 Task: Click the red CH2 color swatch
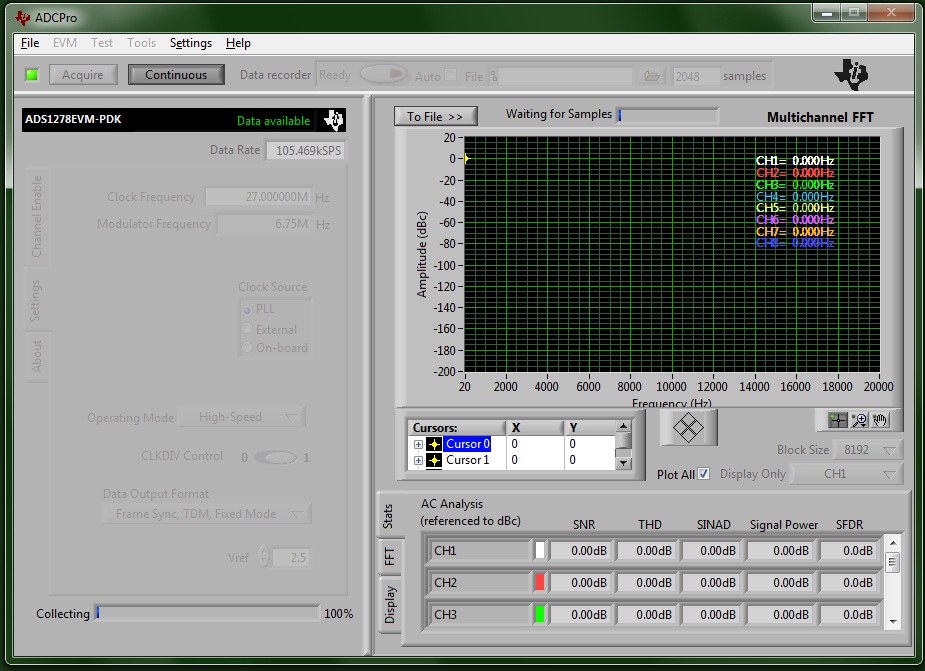[540, 582]
